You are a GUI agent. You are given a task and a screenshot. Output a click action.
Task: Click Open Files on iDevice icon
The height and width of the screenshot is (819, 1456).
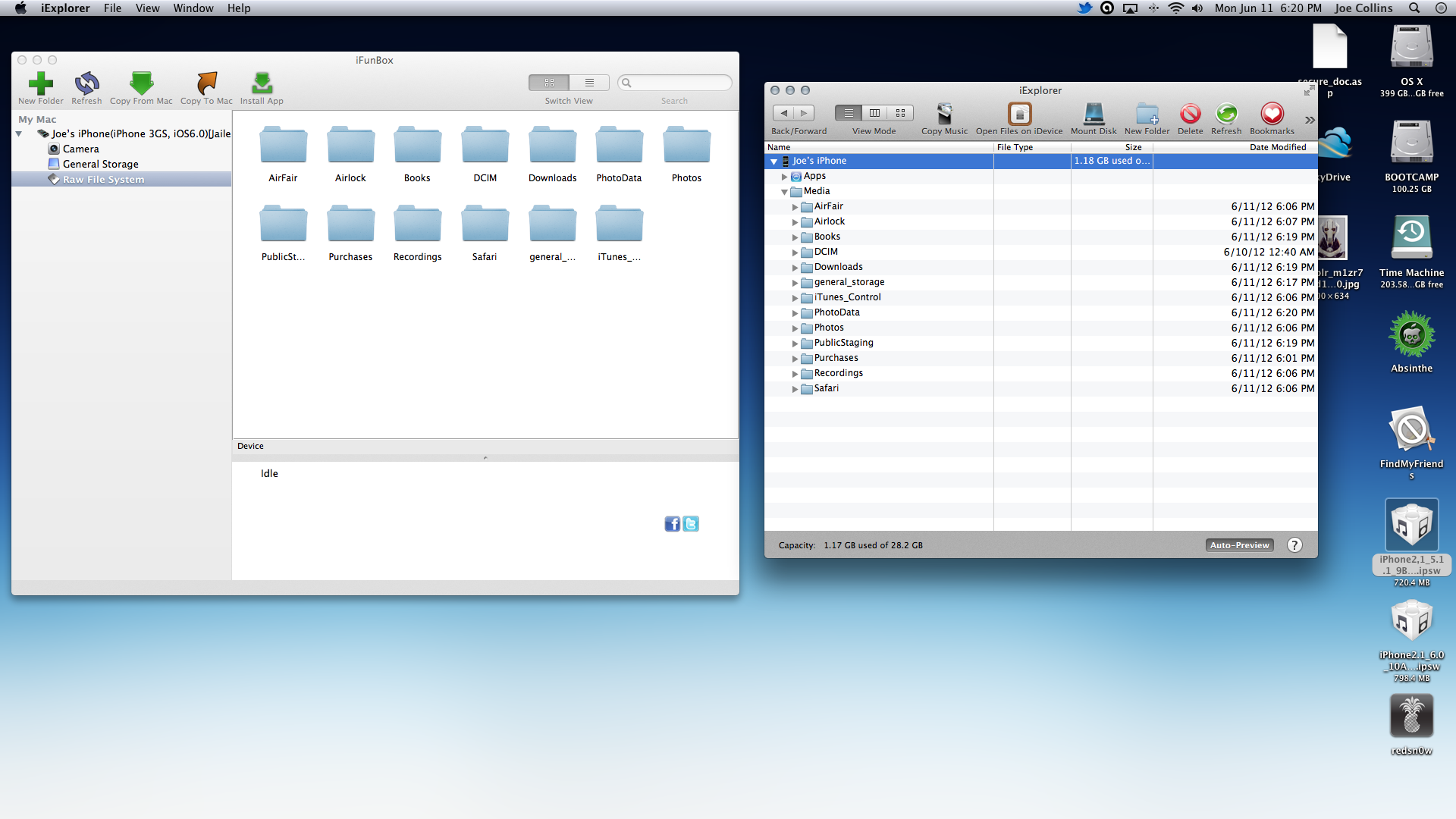point(1019,114)
